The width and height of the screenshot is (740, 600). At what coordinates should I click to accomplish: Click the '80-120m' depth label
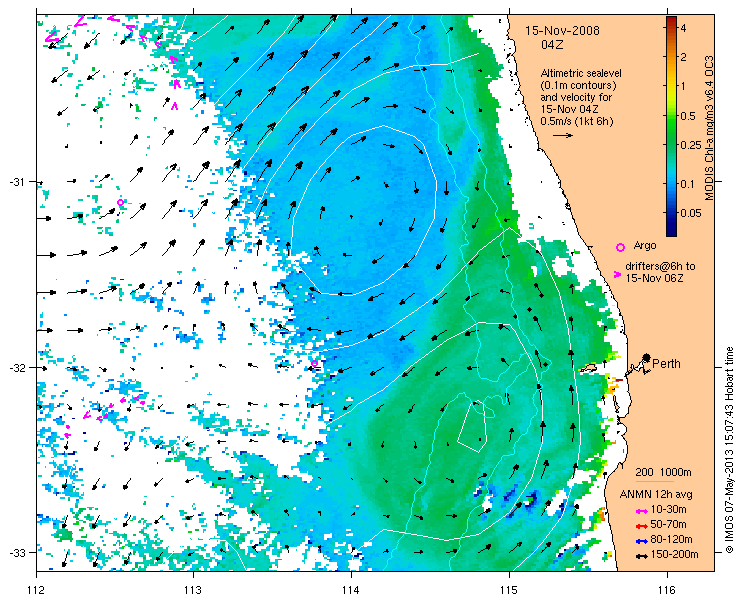(x=672, y=540)
